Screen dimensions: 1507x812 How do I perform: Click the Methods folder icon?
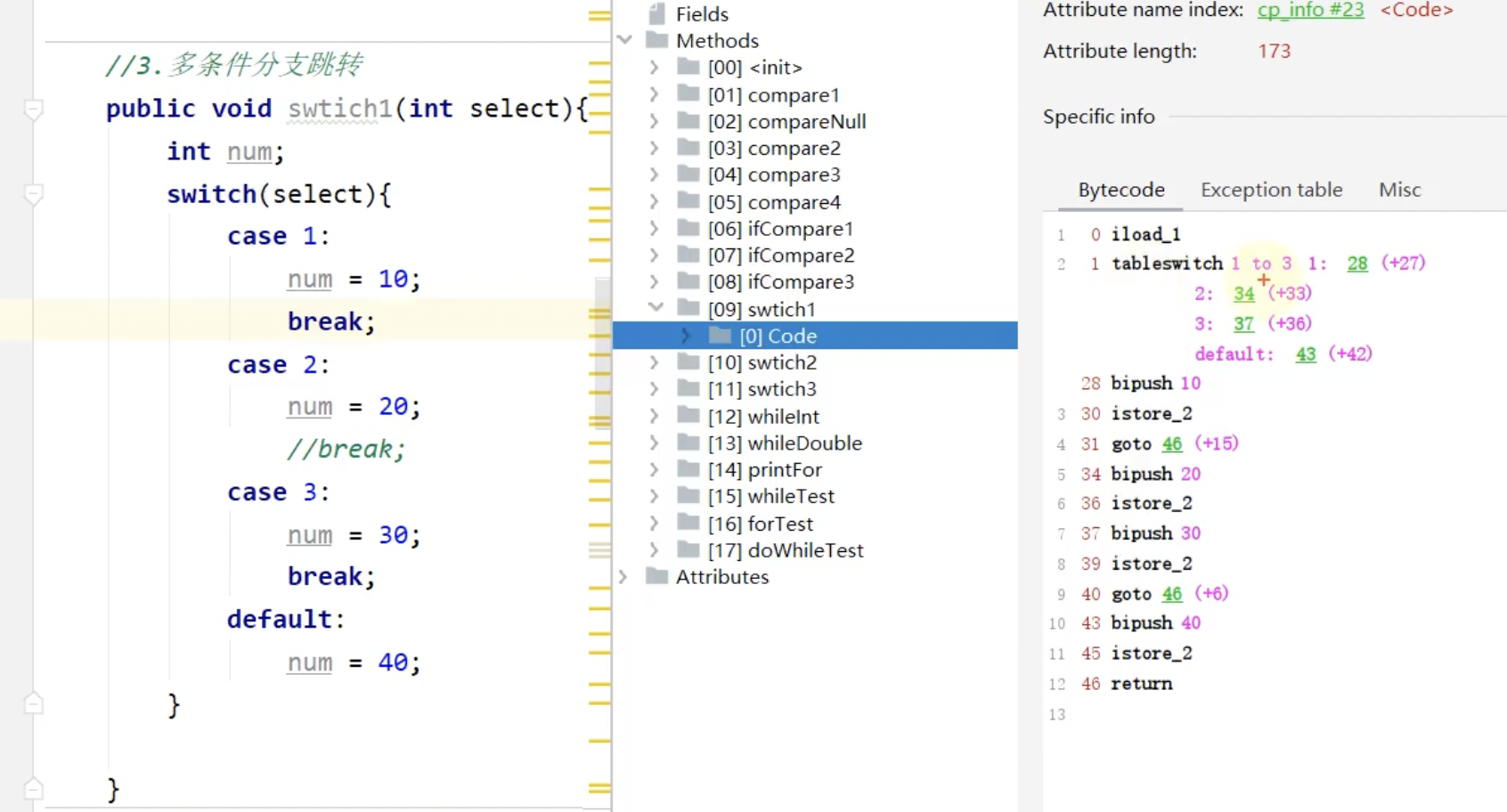[x=657, y=40]
